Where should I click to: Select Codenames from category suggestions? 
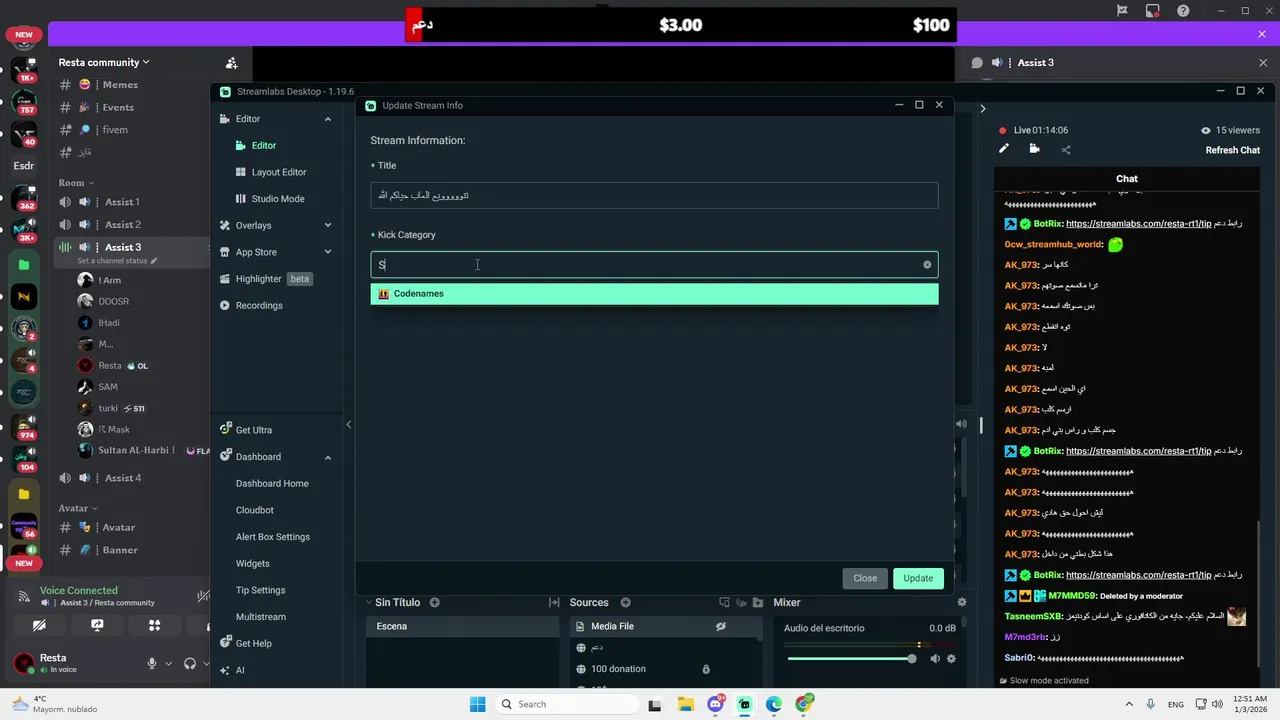pyautogui.click(x=654, y=294)
